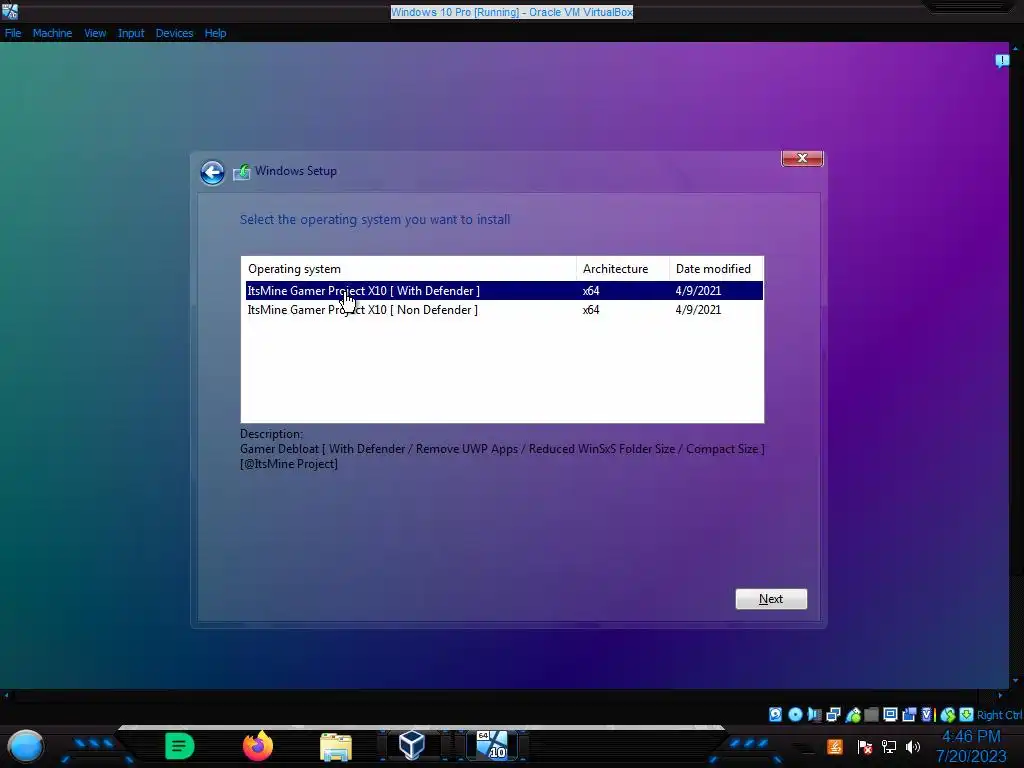The image size is (1024, 768).
Task: Open the View menu
Action: [95, 33]
